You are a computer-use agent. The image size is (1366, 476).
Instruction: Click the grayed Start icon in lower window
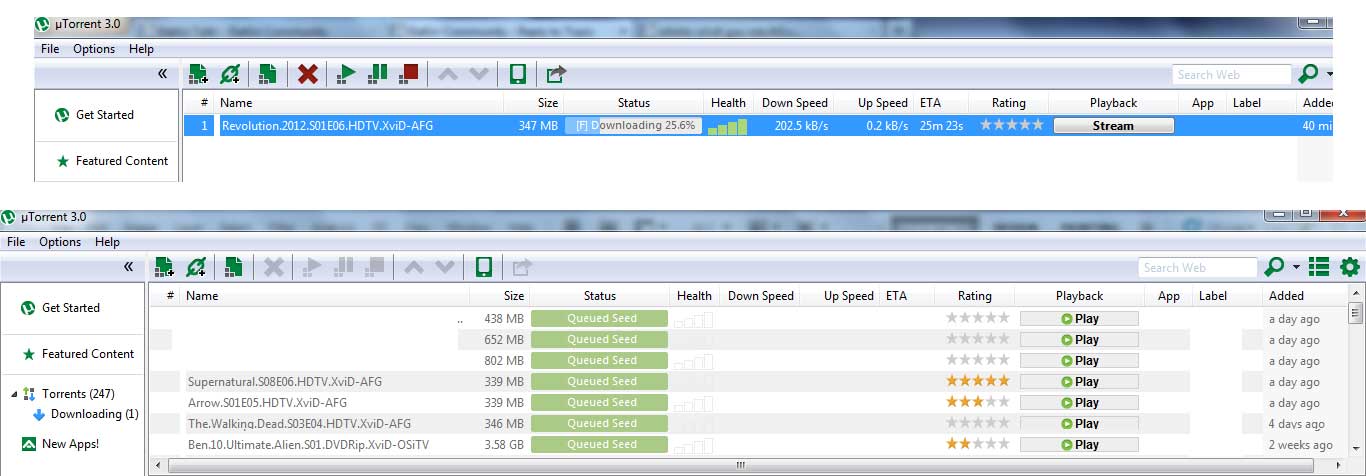pyautogui.click(x=313, y=267)
